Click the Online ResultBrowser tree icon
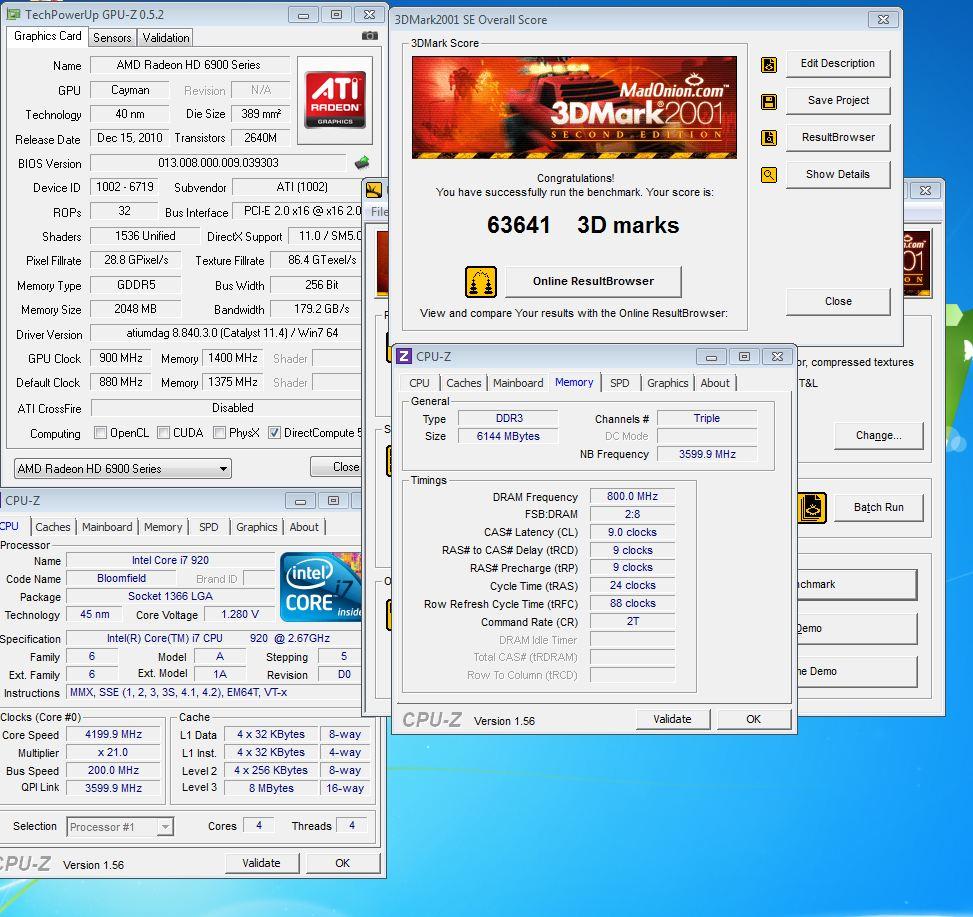Screen dimensions: 973x917 tap(481, 282)
